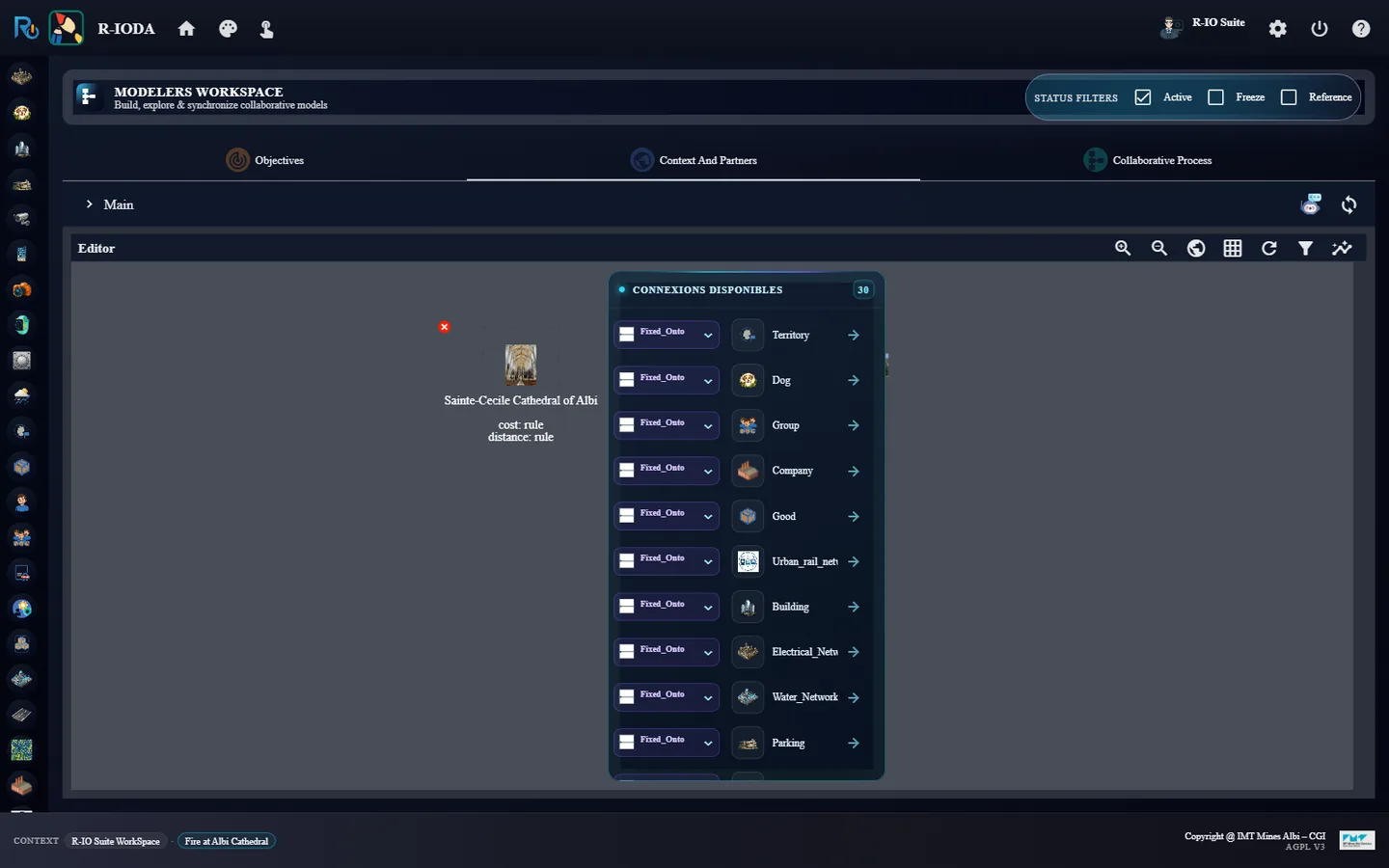This screenshot has width=1389, height=868.
Task: Click the arrow to connect Territory
Action: click(854, 335)
